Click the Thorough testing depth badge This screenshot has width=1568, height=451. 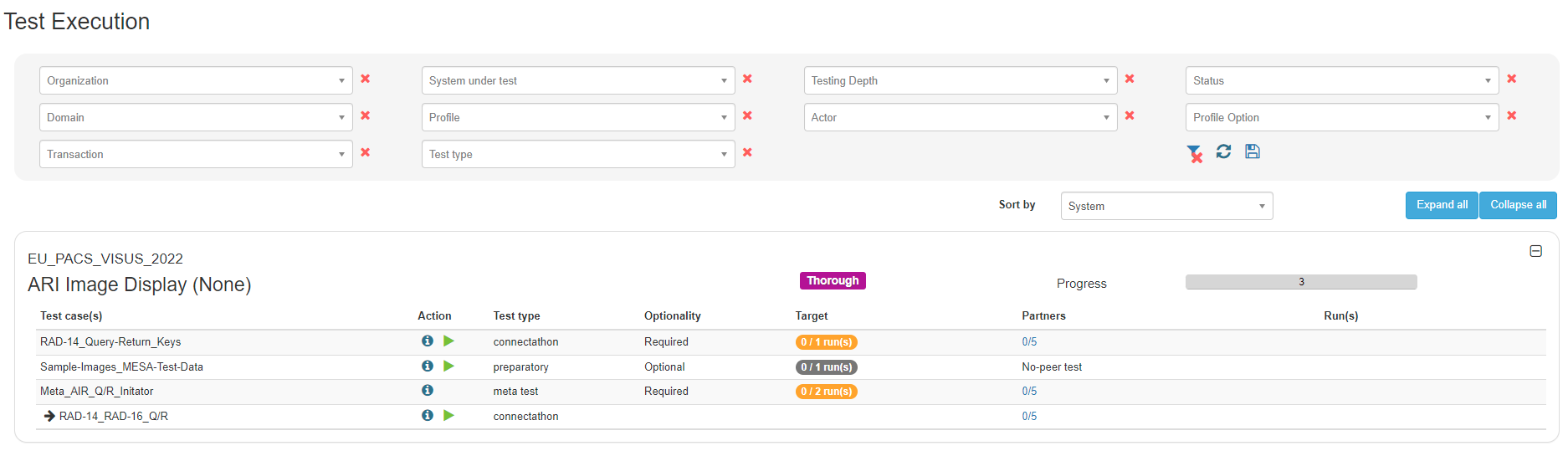pyautogui.click(x=833, y=281)
